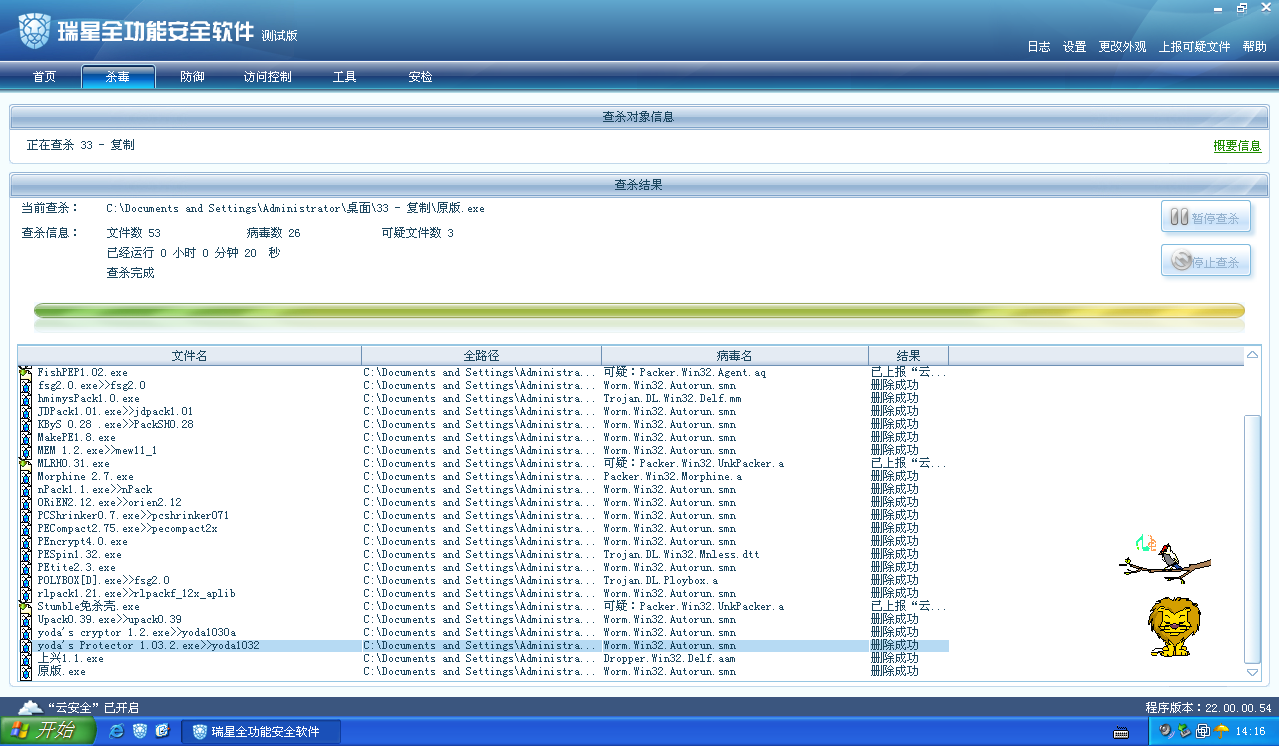Select the JDPack1.01.exe>>jdpack1.01 row
The image size is (1279, 746).
pos(483,411)
